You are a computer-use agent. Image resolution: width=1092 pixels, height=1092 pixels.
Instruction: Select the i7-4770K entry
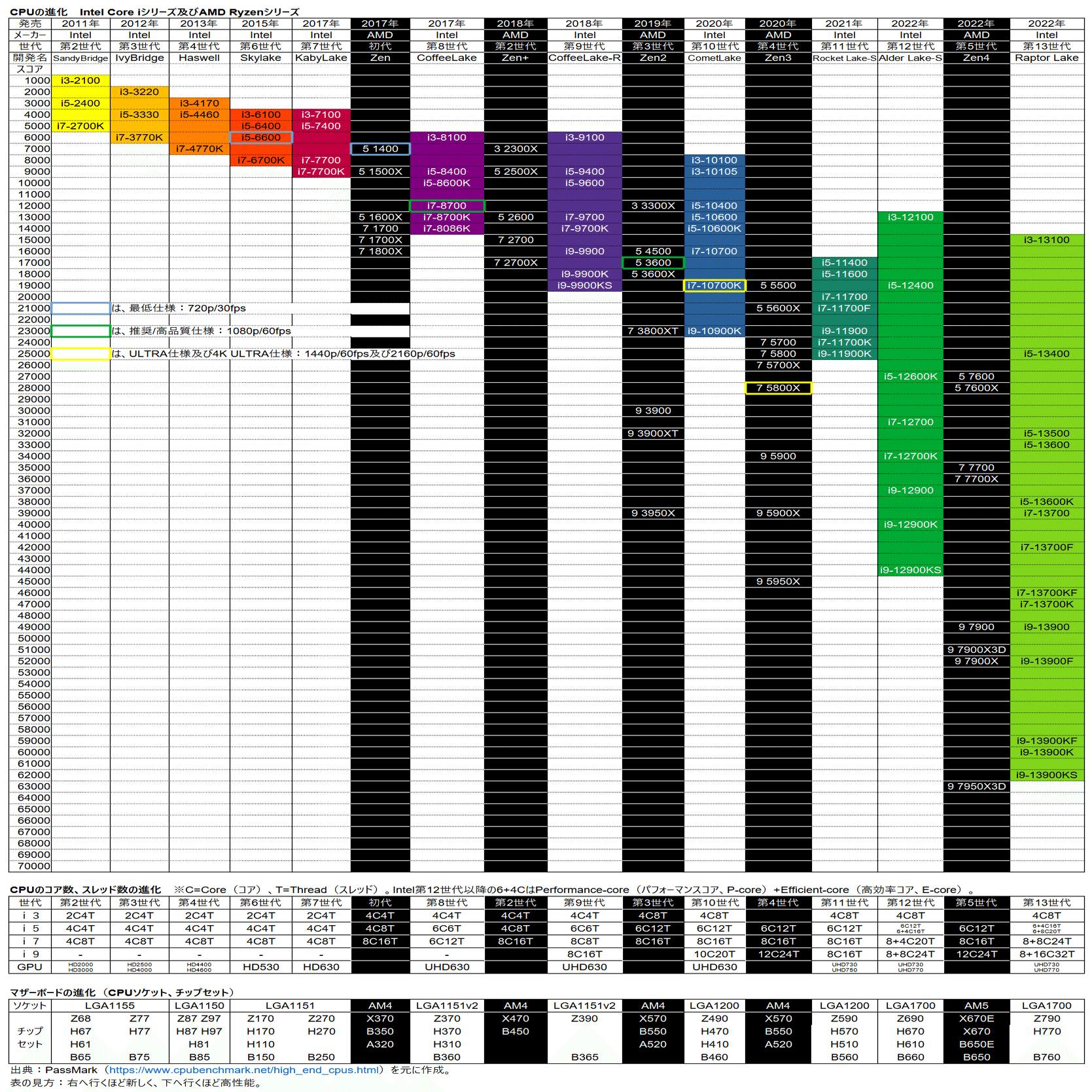coord(200,149)
